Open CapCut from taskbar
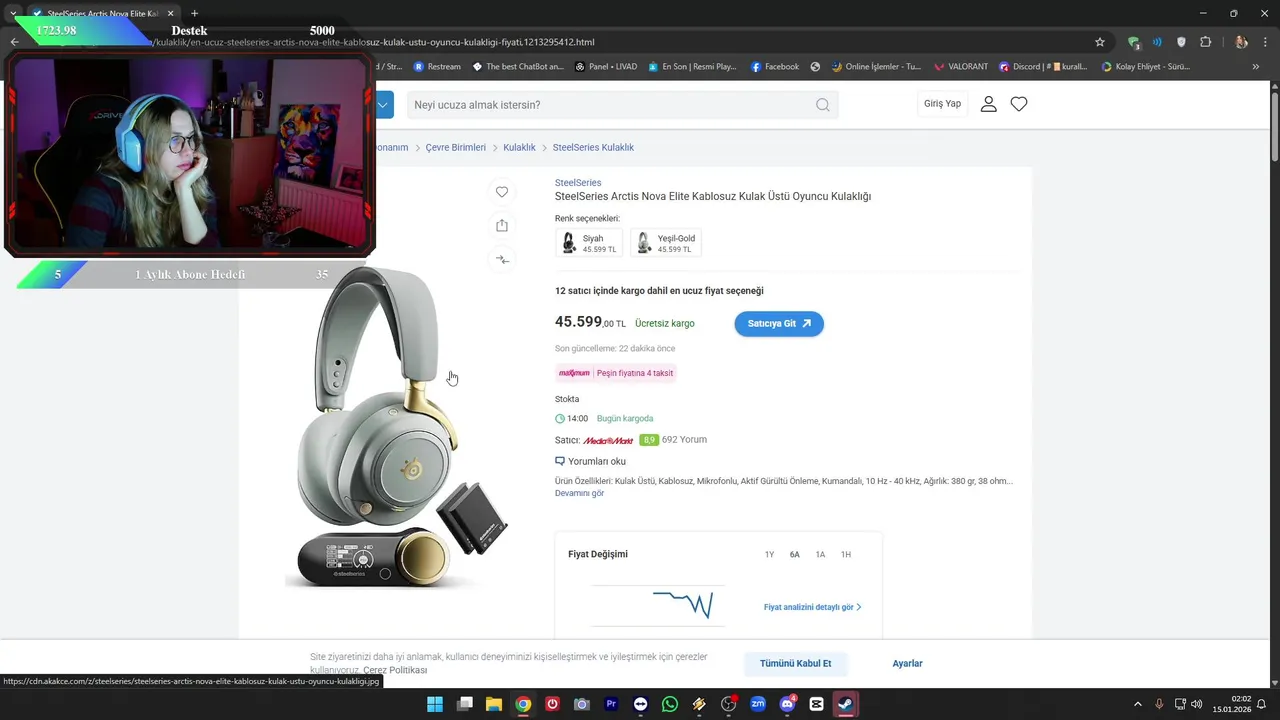This screenshot has height=720, width=1280. click(816, 704)
